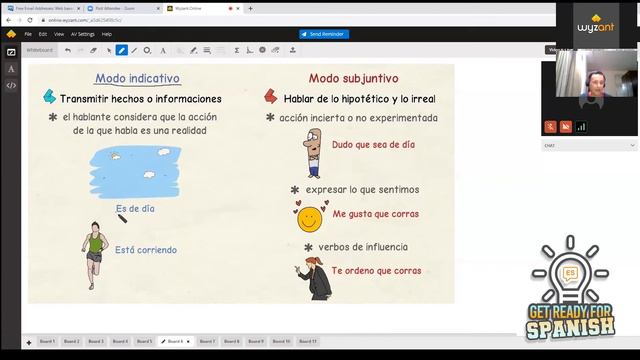The image size is (640, 360).
Task: Open the AV Settings menu
Action: [x=83, y=34]
